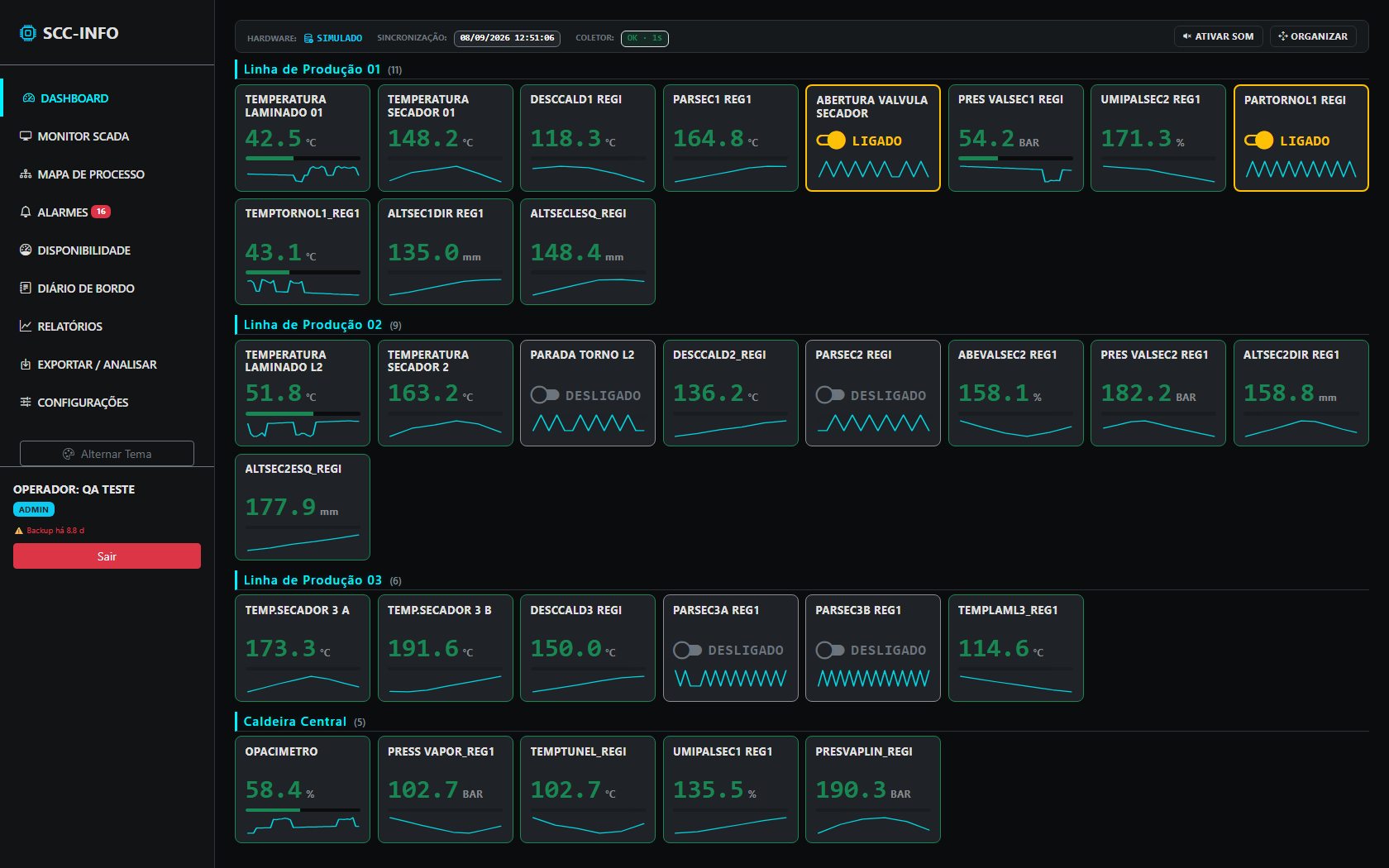Go to Mapa de Processo
The width and height of the screenshot is (1389, 868).
[107, 174]
